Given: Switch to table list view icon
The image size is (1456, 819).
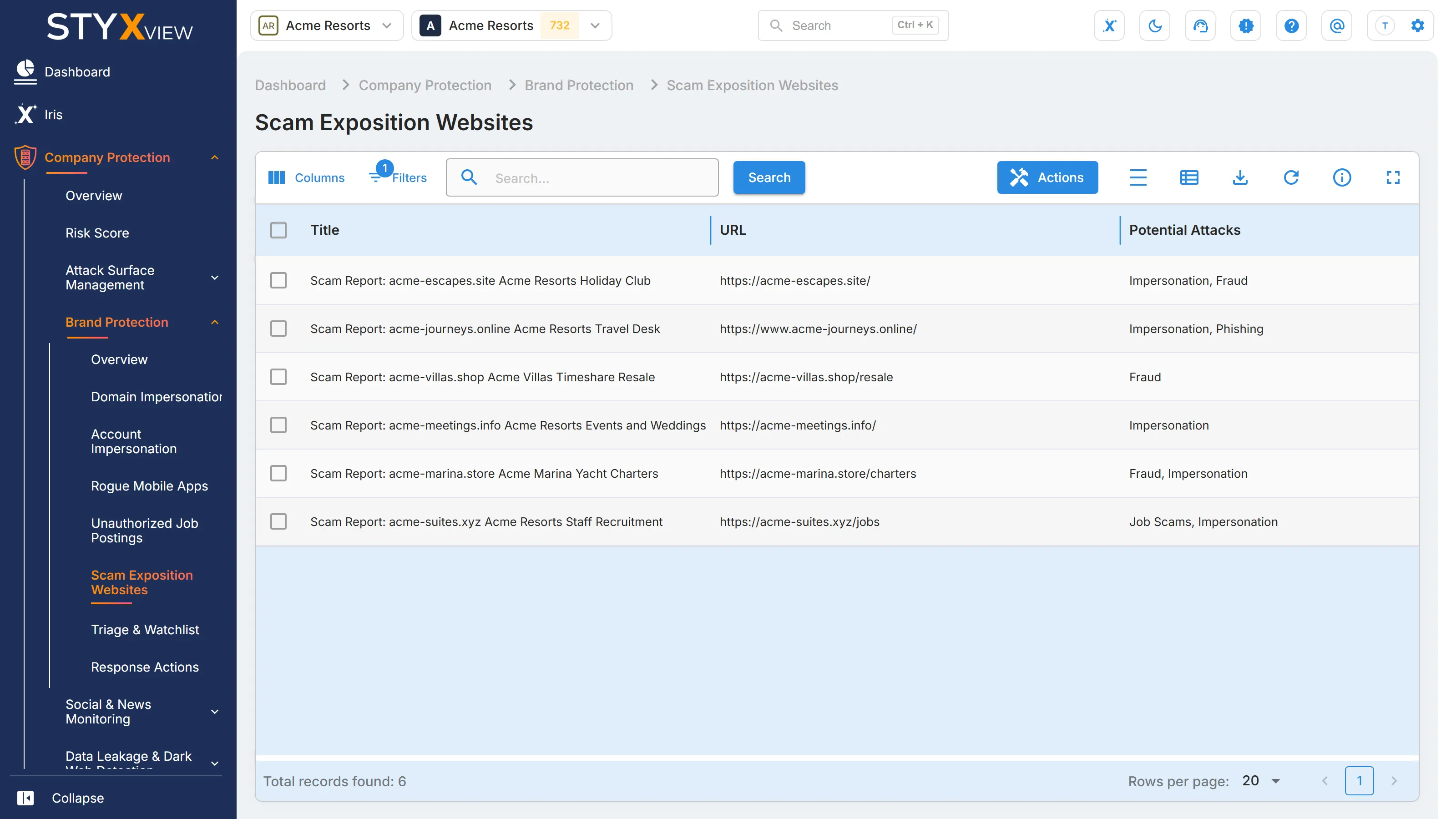Looking at the screenshot, I should tap(1188, 177).
